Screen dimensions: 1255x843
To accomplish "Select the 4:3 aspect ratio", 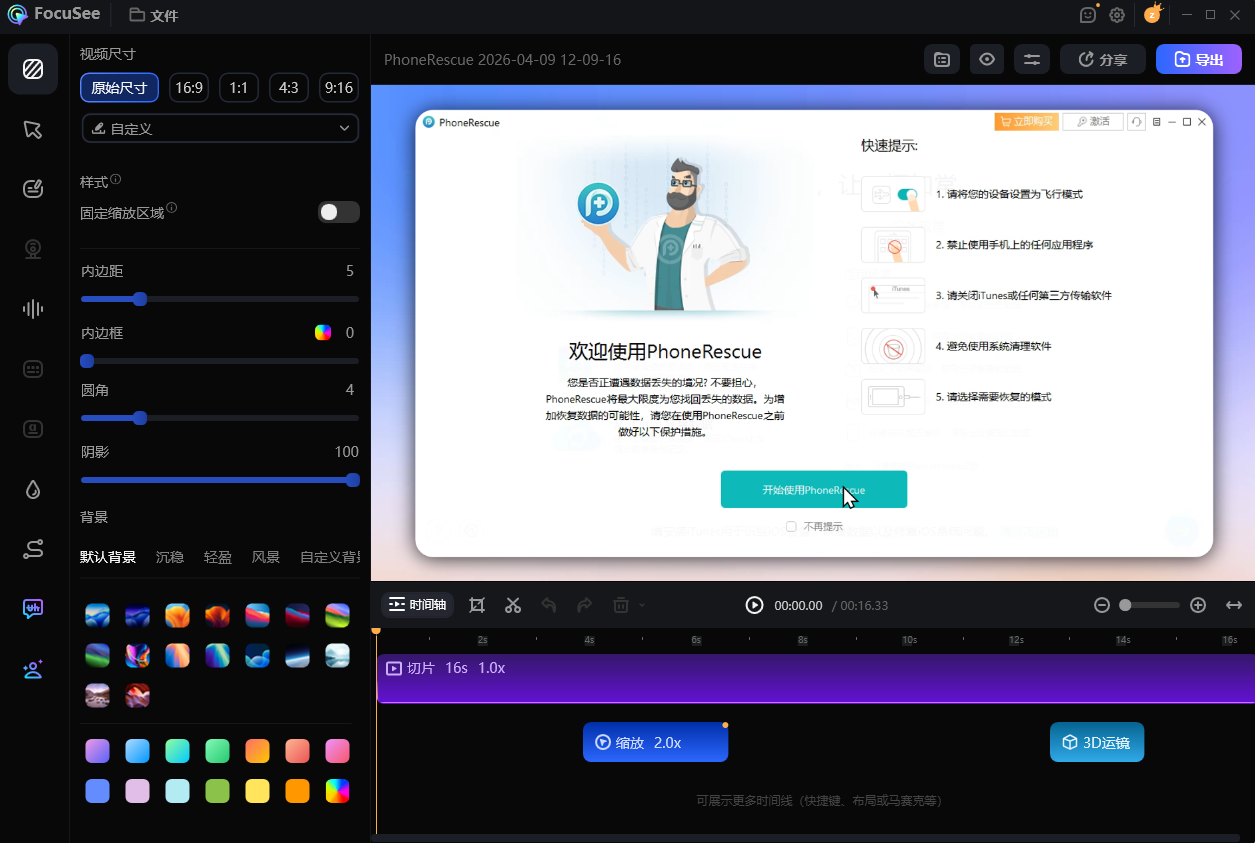I will [289, 88].
